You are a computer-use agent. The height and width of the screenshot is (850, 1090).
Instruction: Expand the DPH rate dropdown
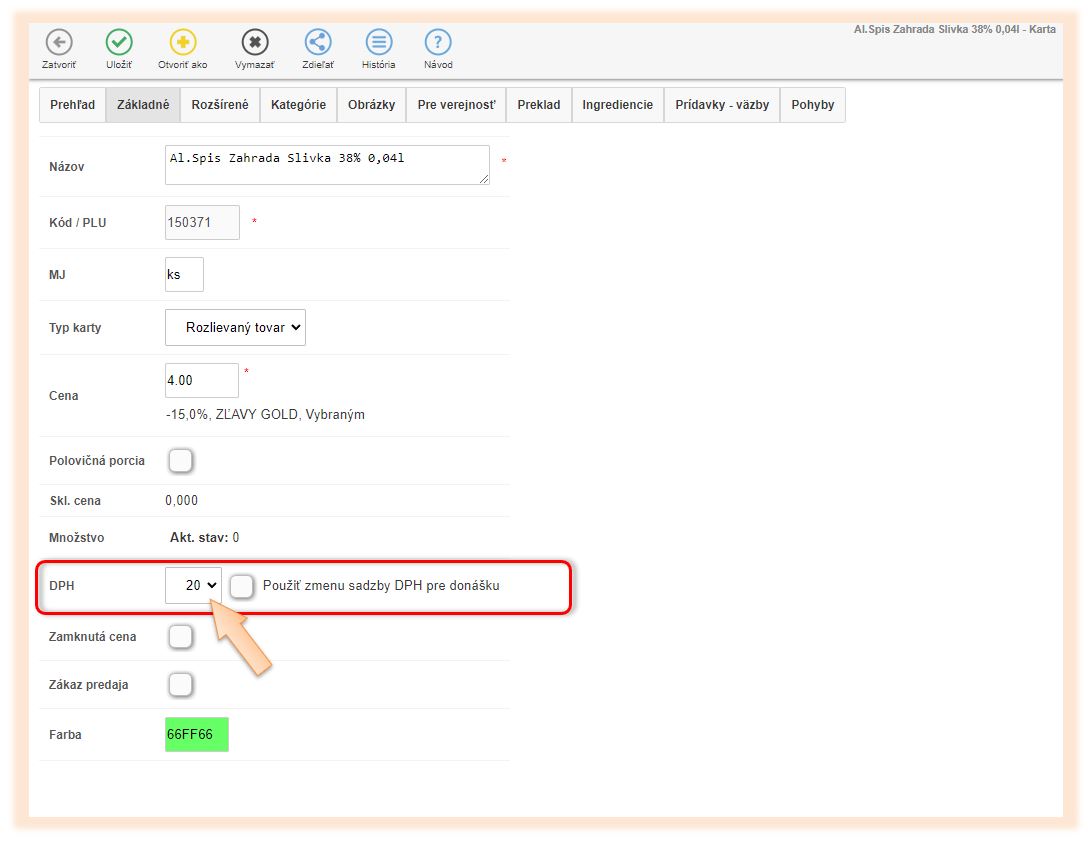[x=193, y=586]
